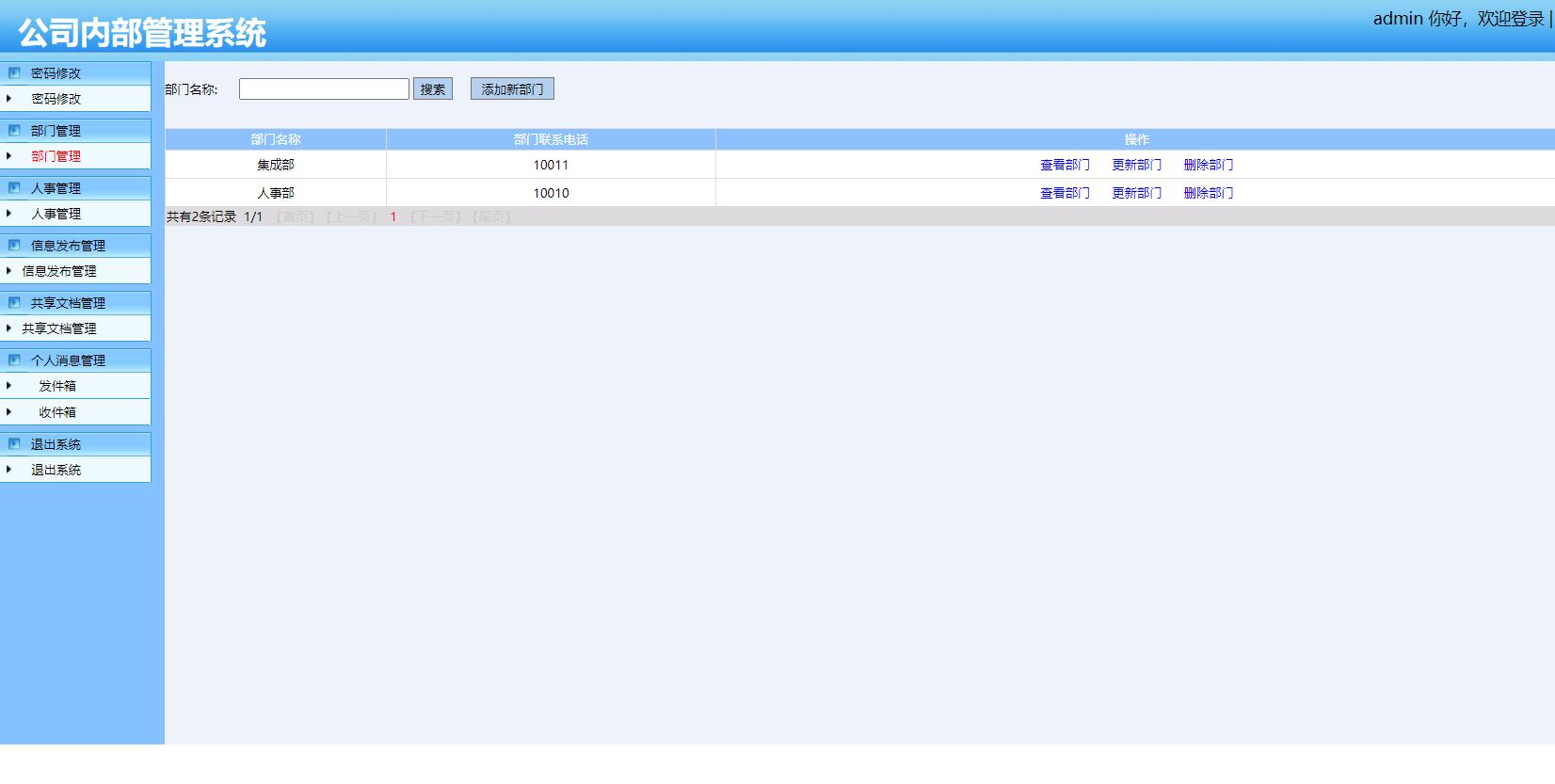Click the 部门联系电话 column header
Viewport: 1555px width, 784px height.
(551, 139)
